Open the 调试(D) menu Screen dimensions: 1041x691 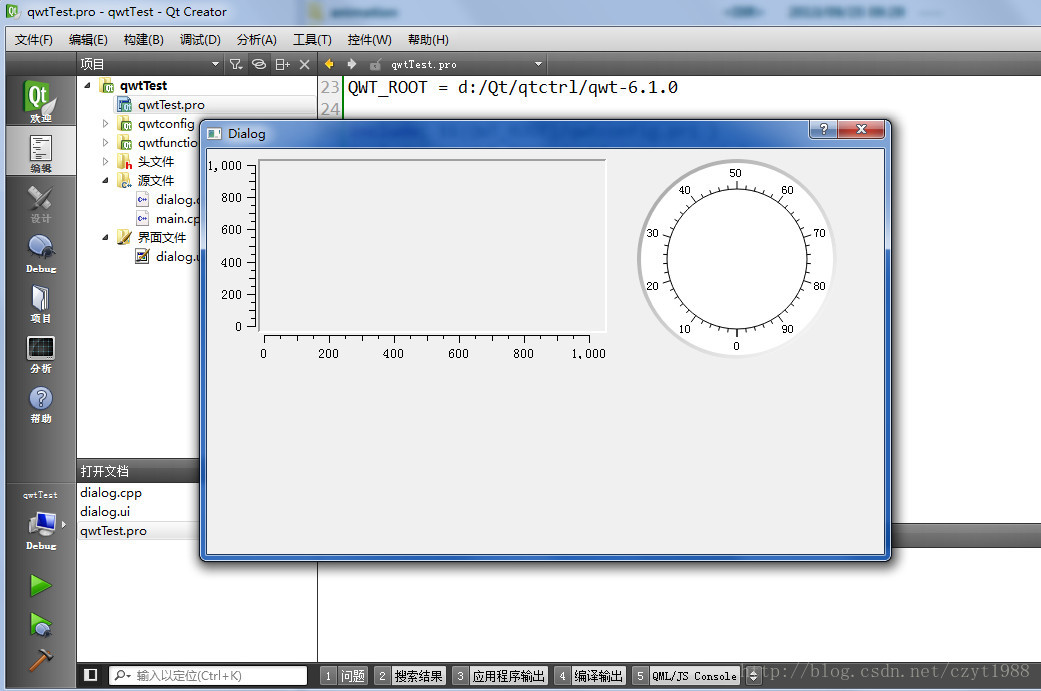[200, 40]
